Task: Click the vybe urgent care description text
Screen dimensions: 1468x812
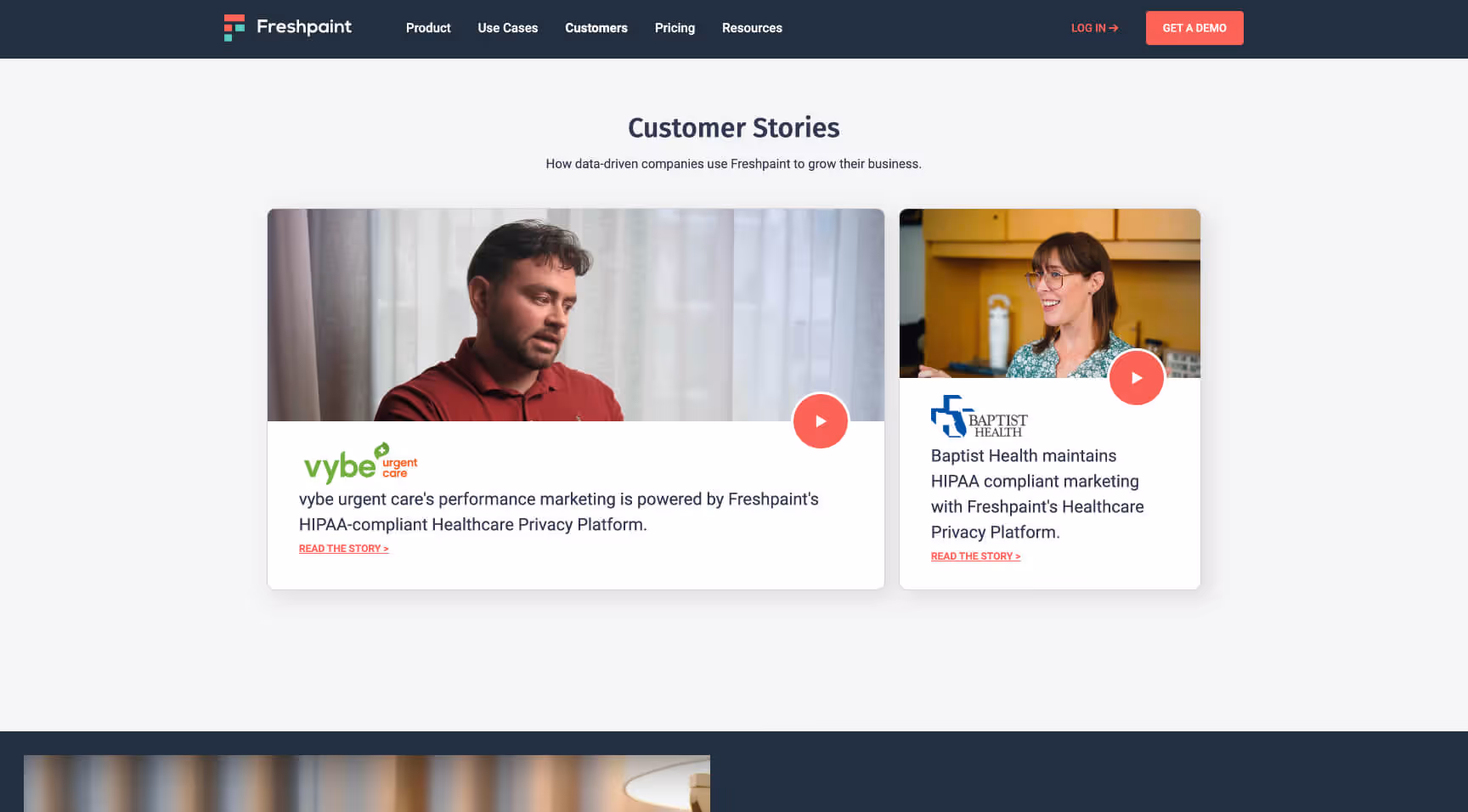Action: point(559,511)
